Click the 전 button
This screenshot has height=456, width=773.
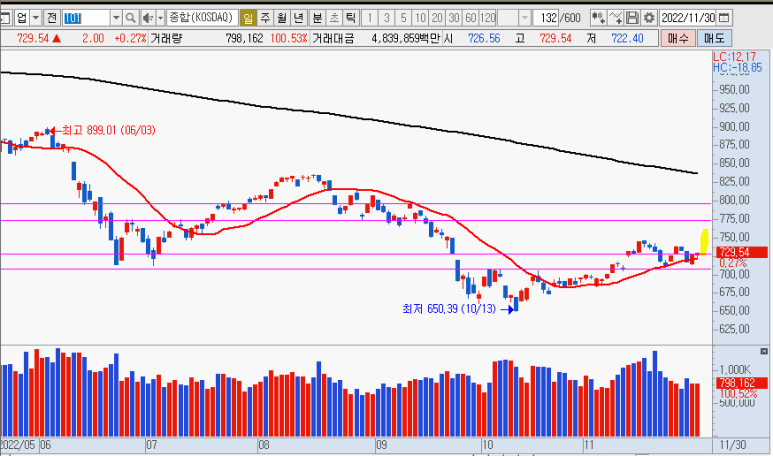pos(52,19)
